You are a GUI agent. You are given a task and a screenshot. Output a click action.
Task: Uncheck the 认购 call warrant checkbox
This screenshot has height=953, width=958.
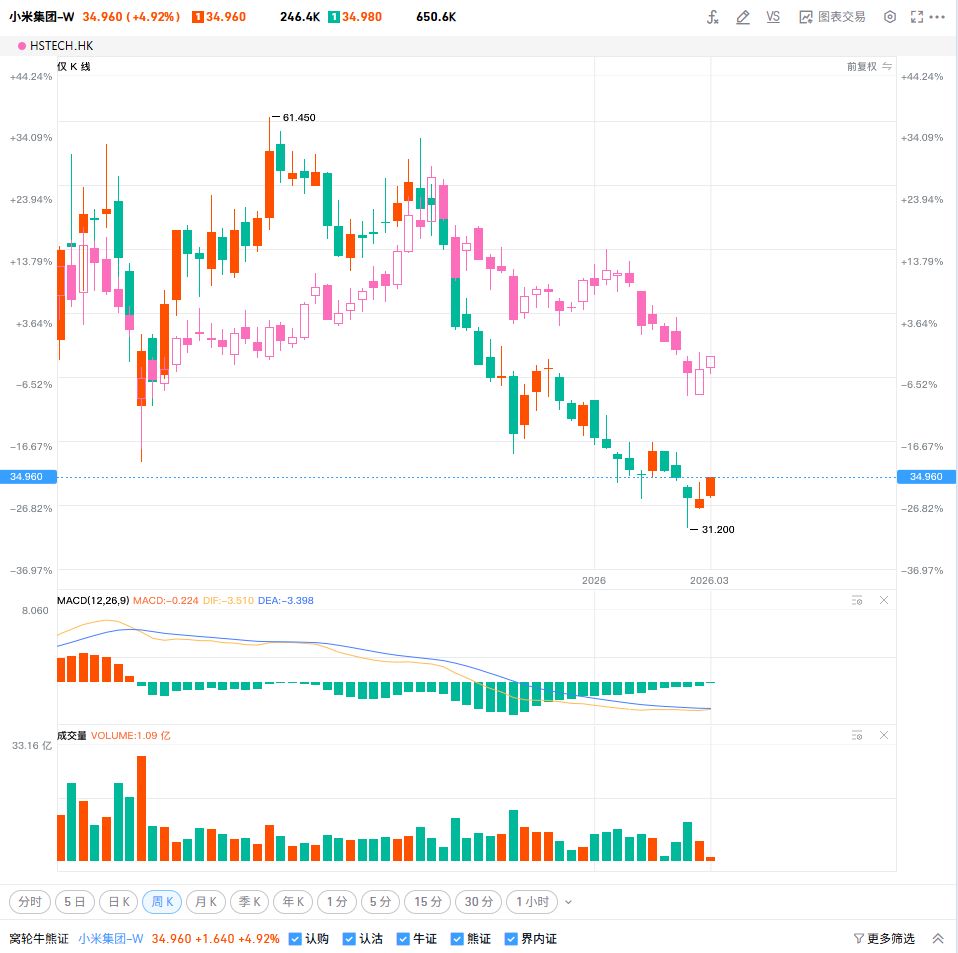coord(295,938)
